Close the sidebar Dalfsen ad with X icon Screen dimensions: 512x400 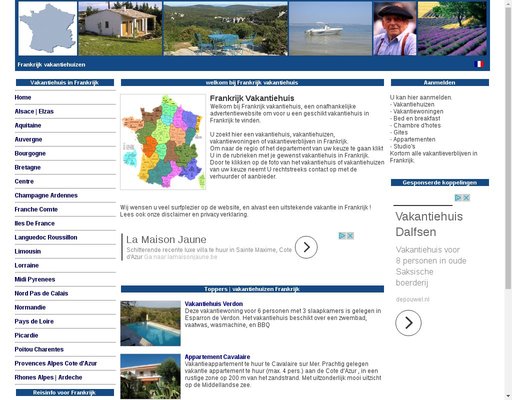466,198
